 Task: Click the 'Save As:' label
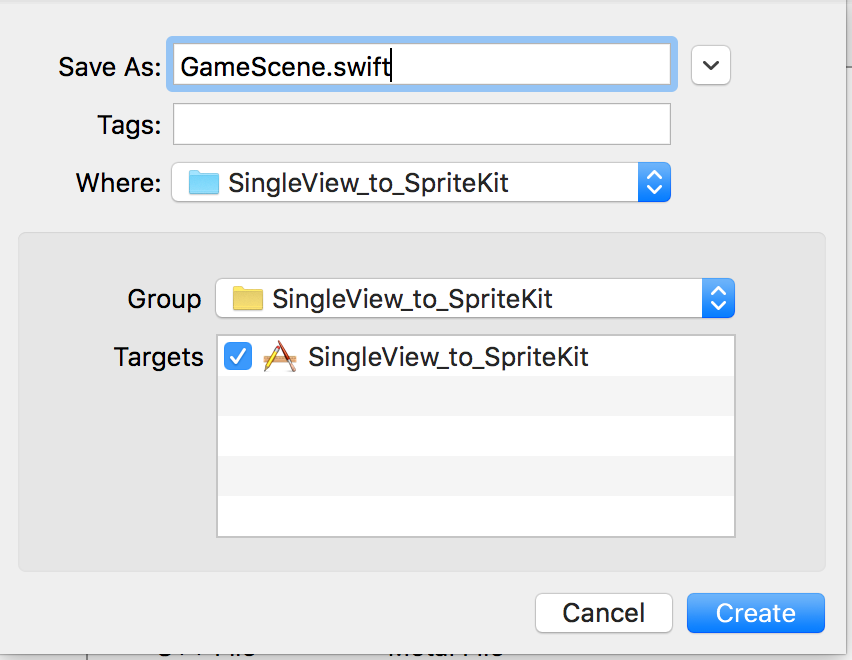click(x=110, y=67)
